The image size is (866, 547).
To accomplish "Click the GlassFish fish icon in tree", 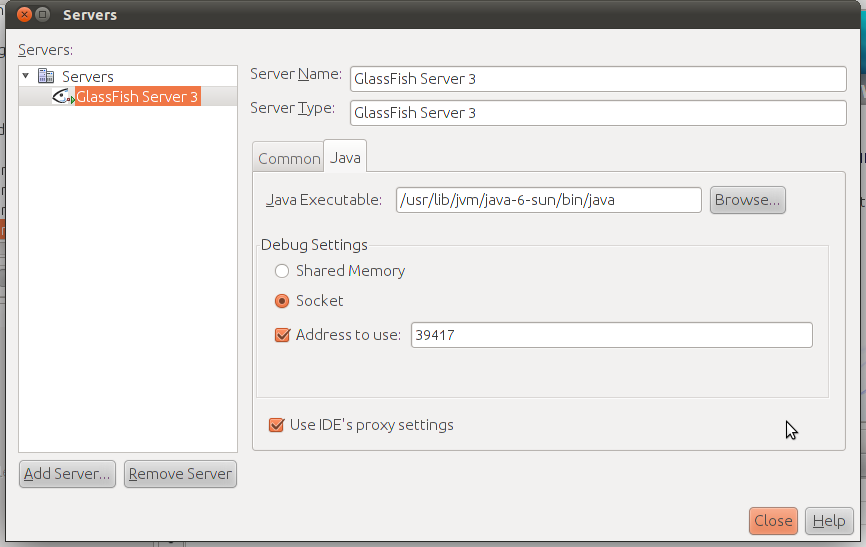I will click(x=63, y=97).
